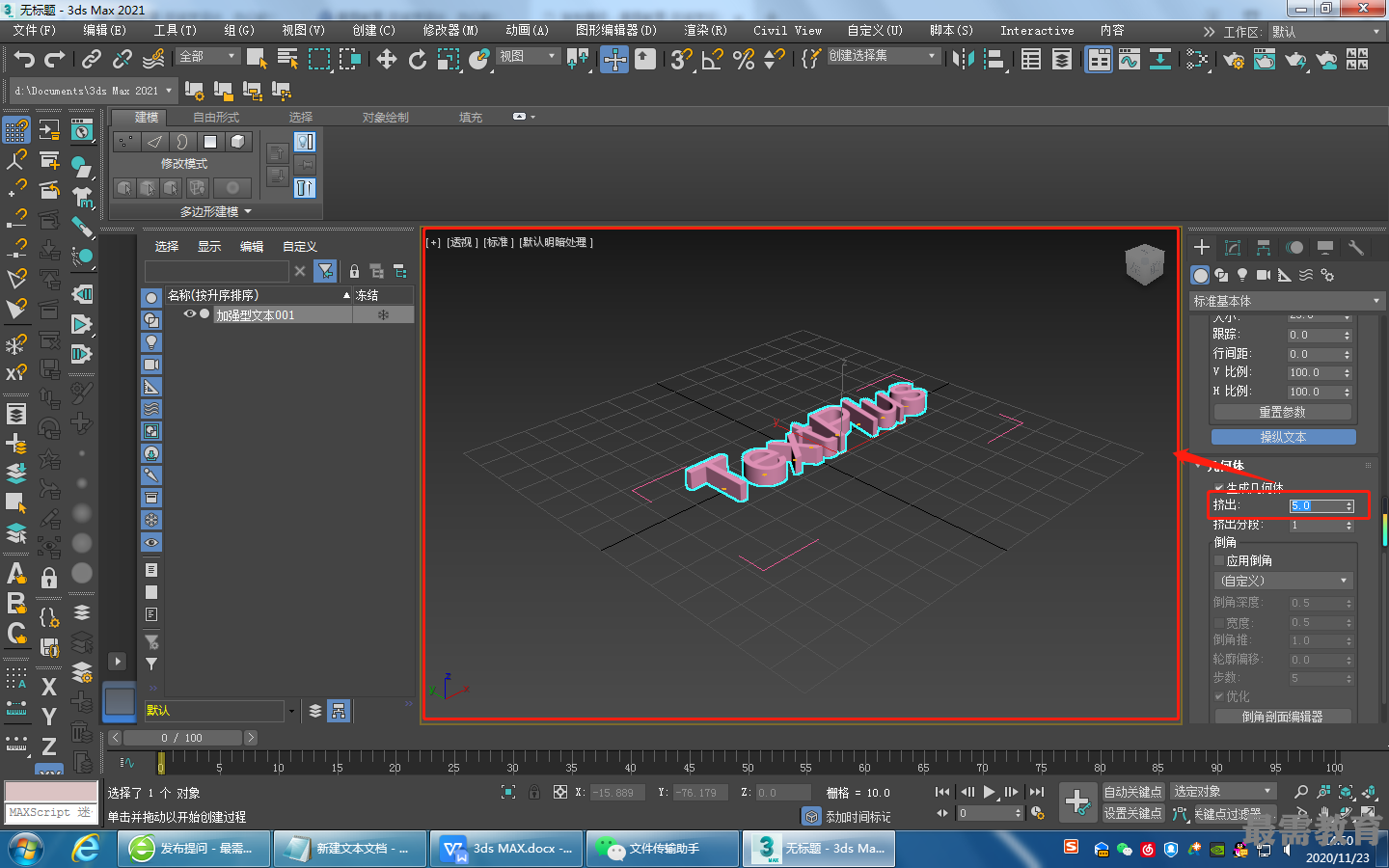Toggle the 设置关键点 button

tap(1133, 813)
